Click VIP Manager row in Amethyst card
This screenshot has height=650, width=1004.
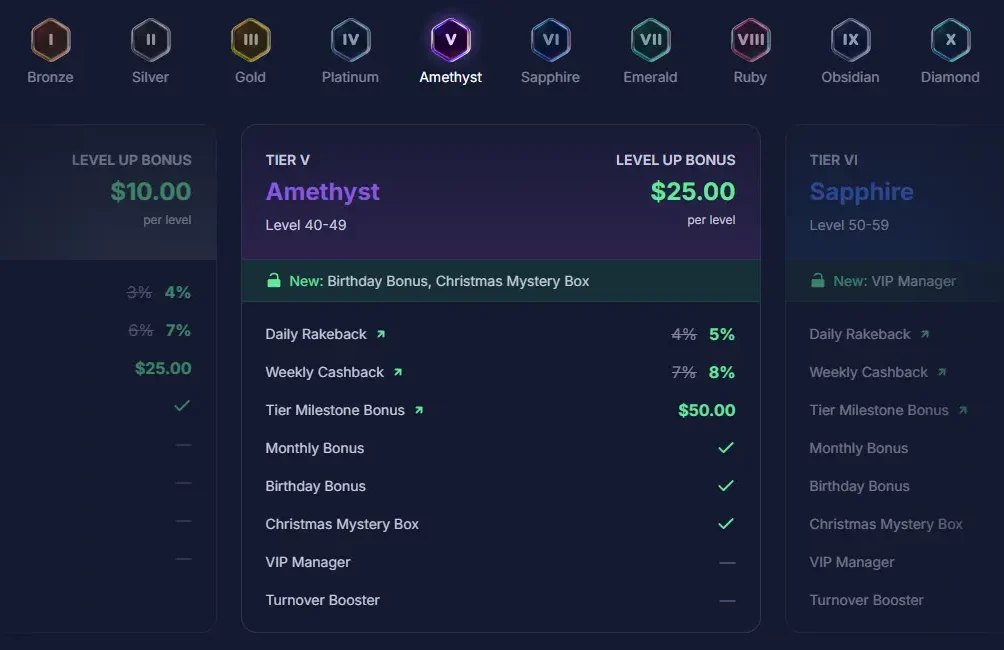[x=501, y=562]
